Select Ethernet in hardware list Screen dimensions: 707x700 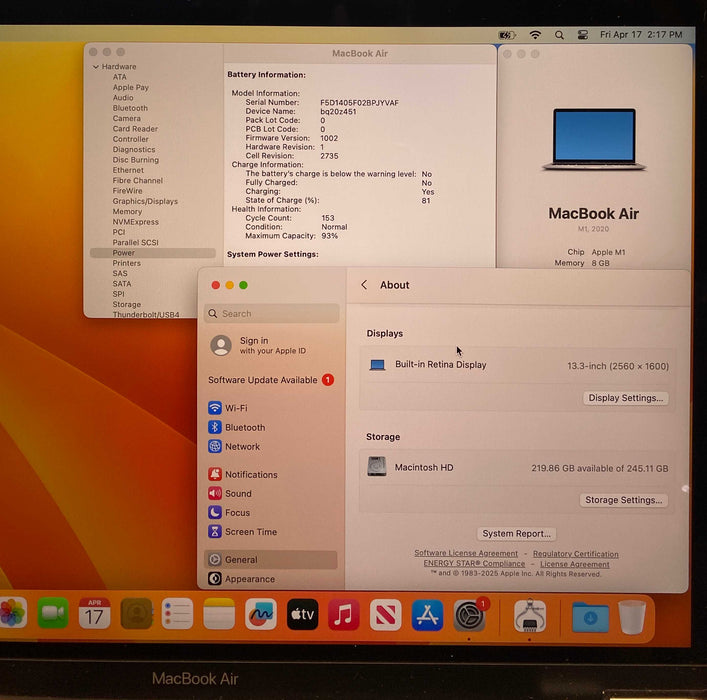[x=128, y=170]
